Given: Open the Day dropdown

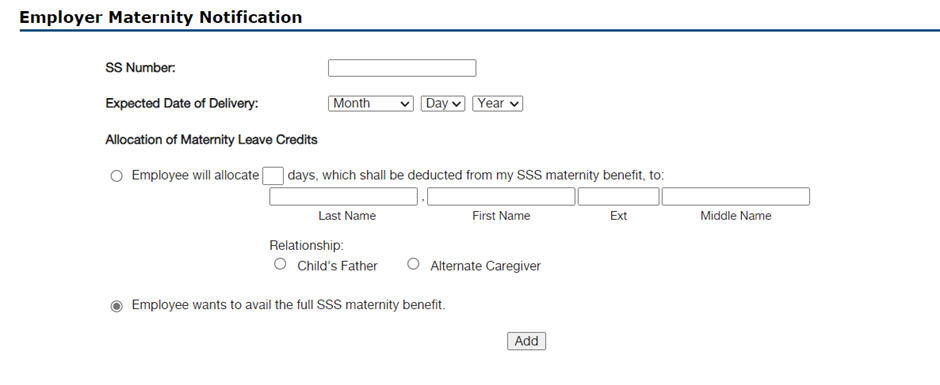Looking at the screenshot, I should point(442,104).
